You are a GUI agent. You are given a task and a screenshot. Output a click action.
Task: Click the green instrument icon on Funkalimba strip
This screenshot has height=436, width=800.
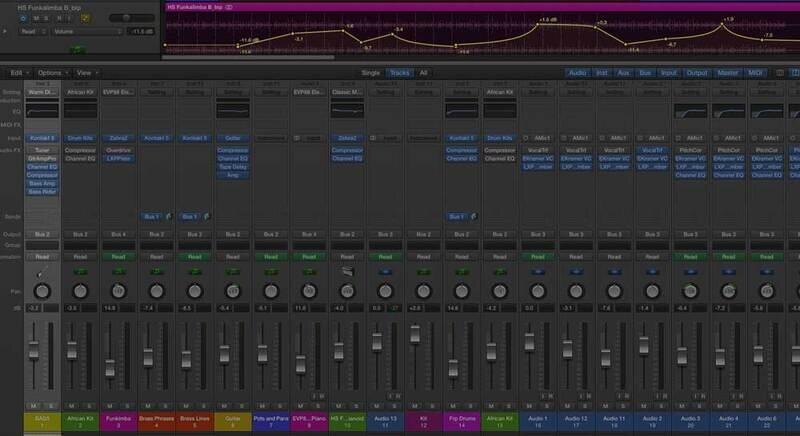click(x=118, y=272)
